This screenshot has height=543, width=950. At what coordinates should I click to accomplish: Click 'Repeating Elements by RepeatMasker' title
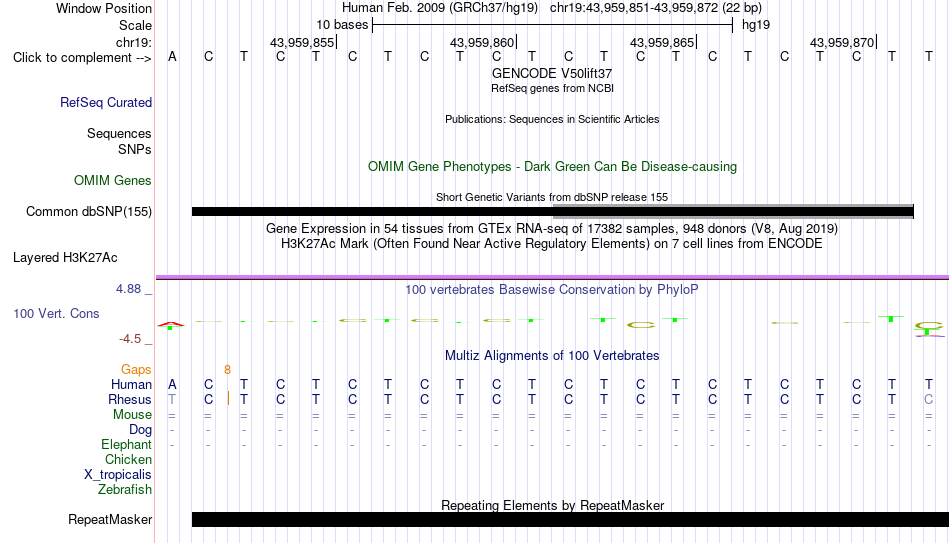[553, 505]
